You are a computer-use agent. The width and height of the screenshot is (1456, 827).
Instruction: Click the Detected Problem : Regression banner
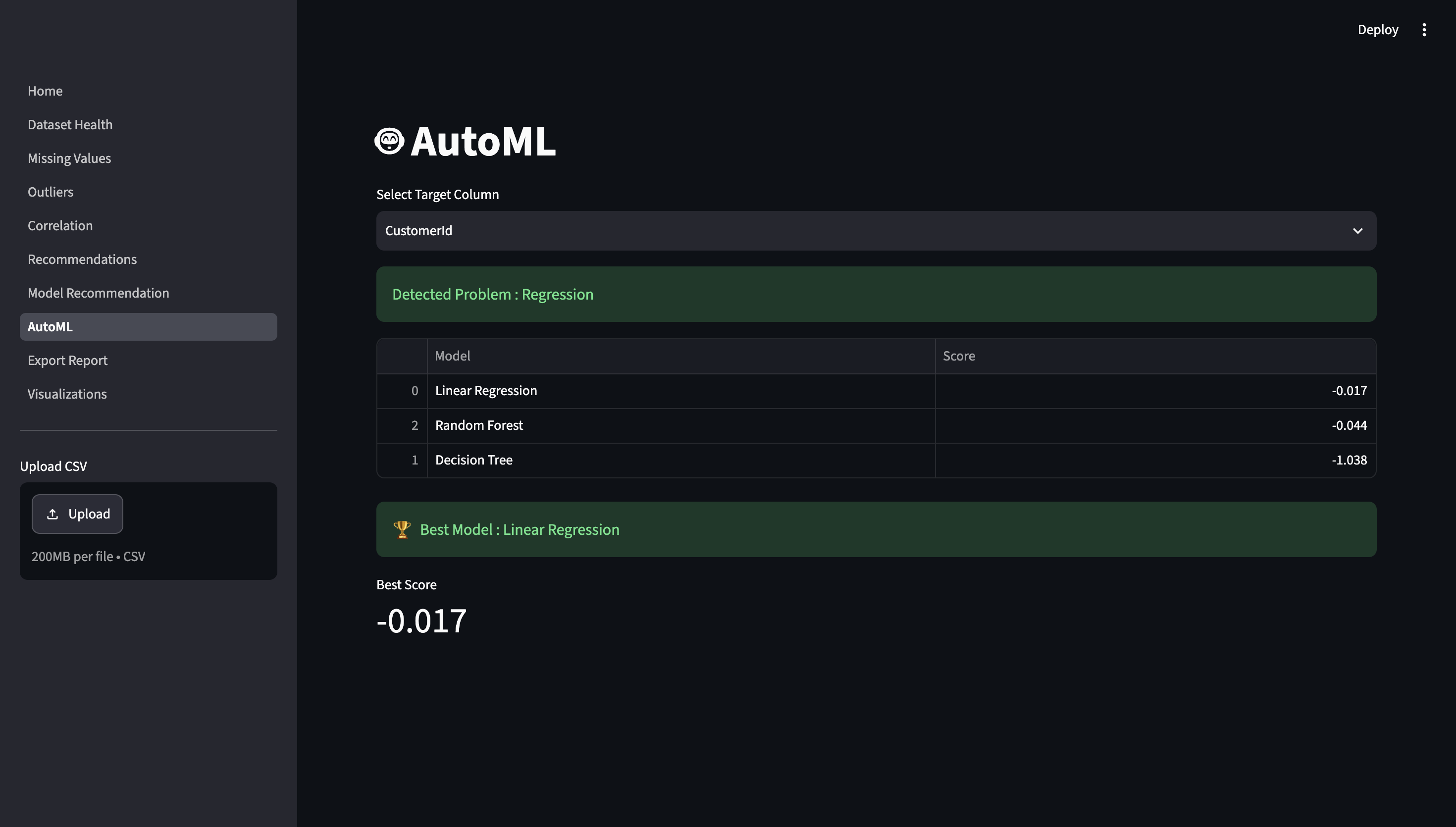point(876,294)
